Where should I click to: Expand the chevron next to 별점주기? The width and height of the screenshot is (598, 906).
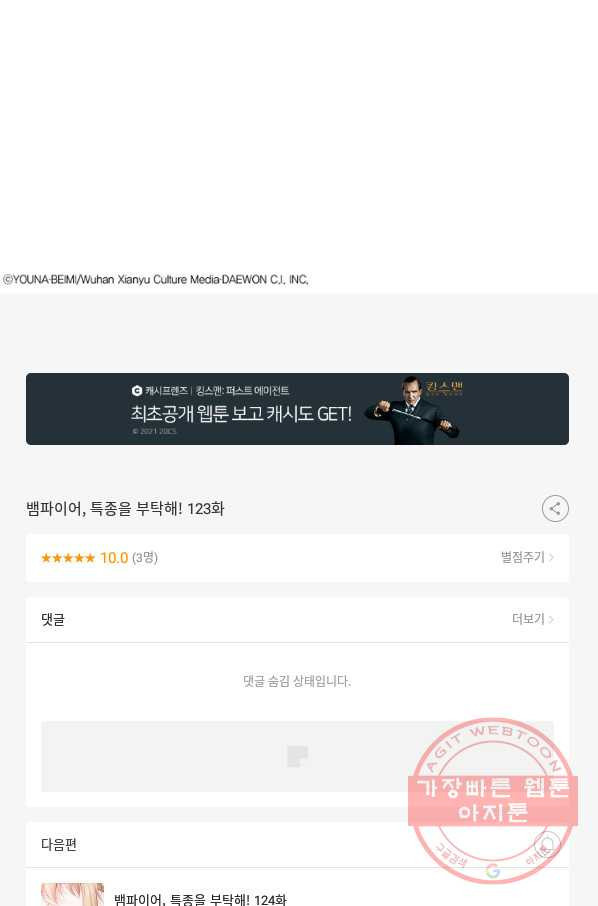552,558
